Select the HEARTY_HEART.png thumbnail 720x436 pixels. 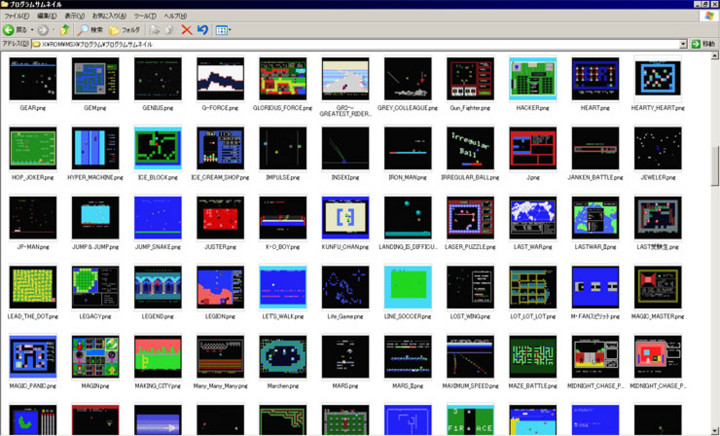(658, 78)
